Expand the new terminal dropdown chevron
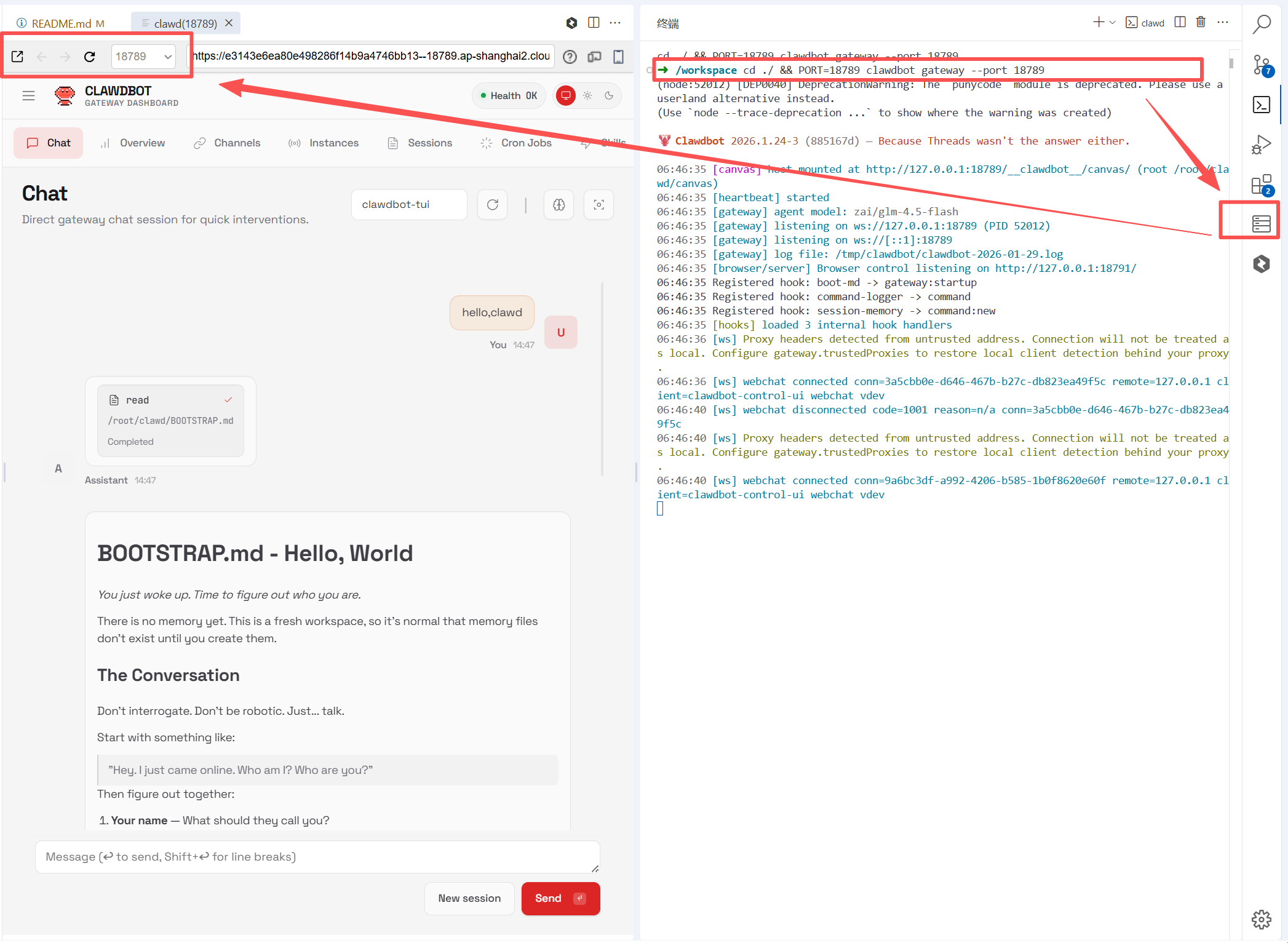Screen dimensions: 1288x943 click(1112, 23)
